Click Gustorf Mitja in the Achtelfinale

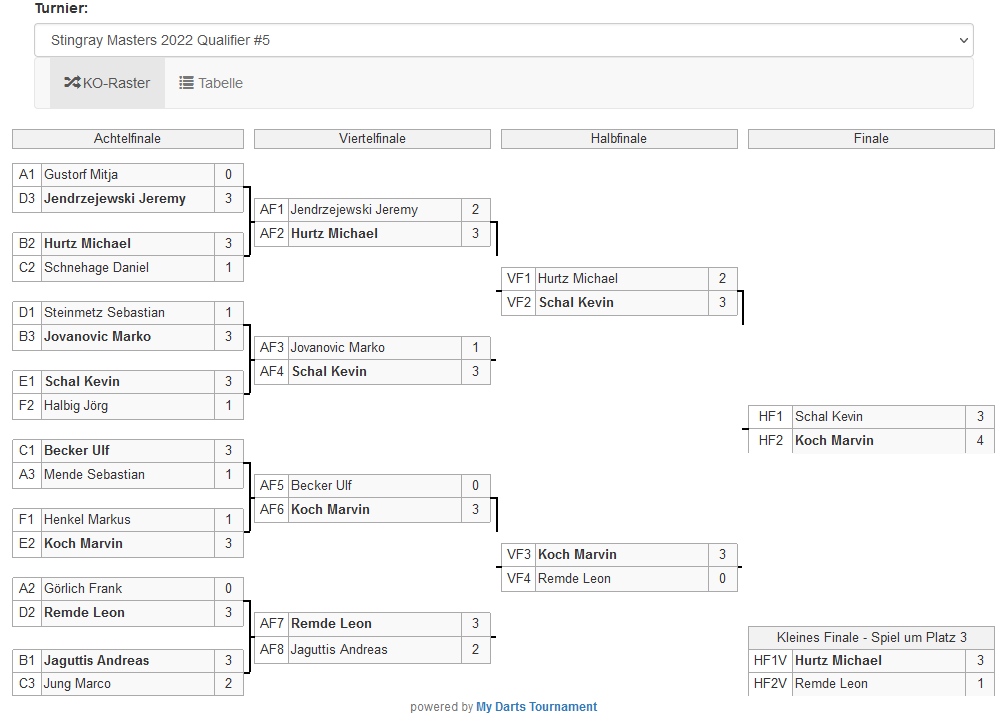81,175
